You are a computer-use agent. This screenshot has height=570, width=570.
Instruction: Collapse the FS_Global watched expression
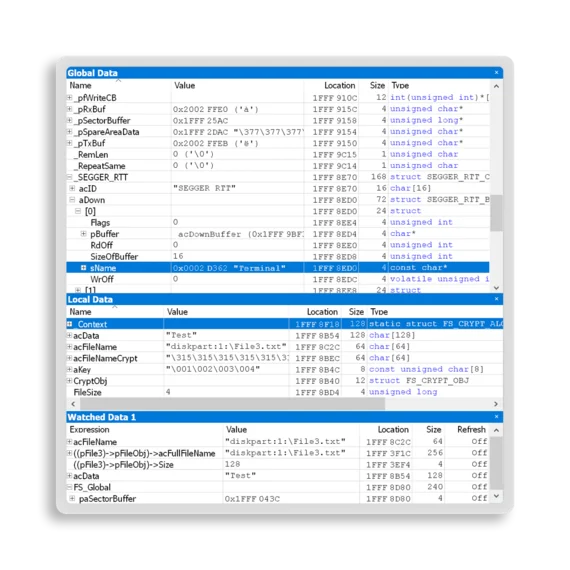[x=70, y=487]
